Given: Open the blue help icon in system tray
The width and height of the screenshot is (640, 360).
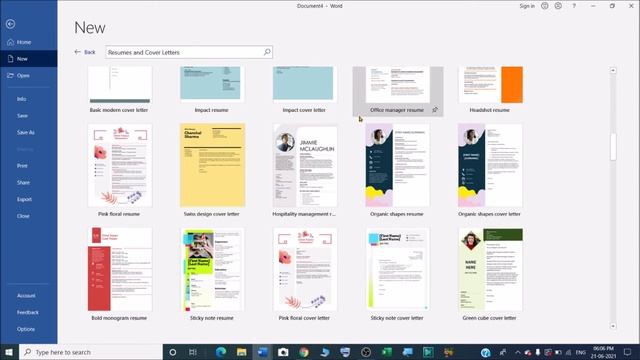Looking at the screenshot, I should click(x=485, y=352).
